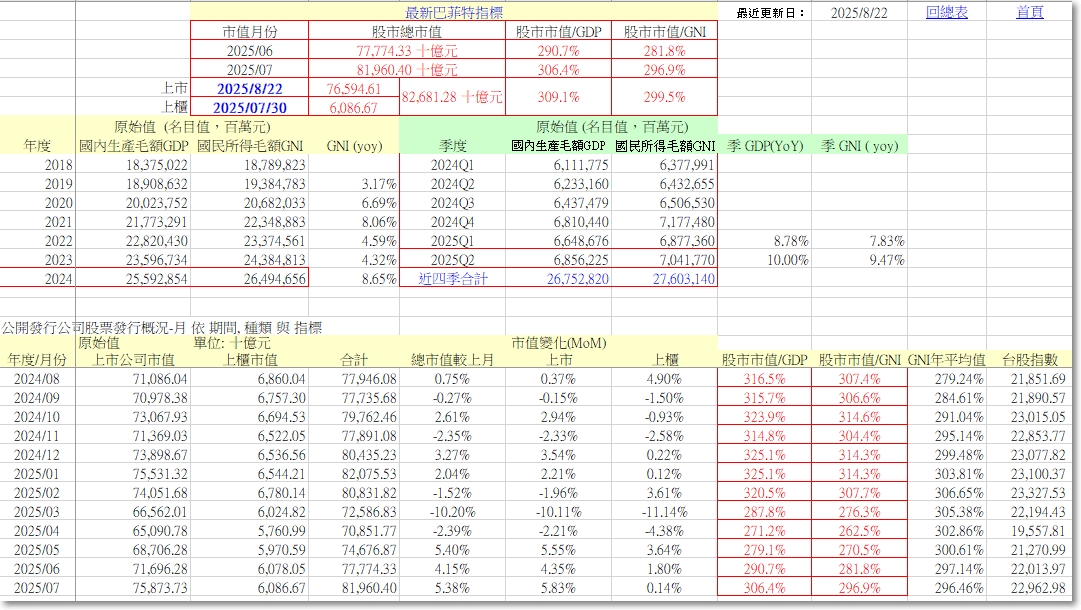Select the 299.5% market cap/GNI cell
Image resolution: width=1081 pixels, height=610 pixels.
[x=665, y=97]
